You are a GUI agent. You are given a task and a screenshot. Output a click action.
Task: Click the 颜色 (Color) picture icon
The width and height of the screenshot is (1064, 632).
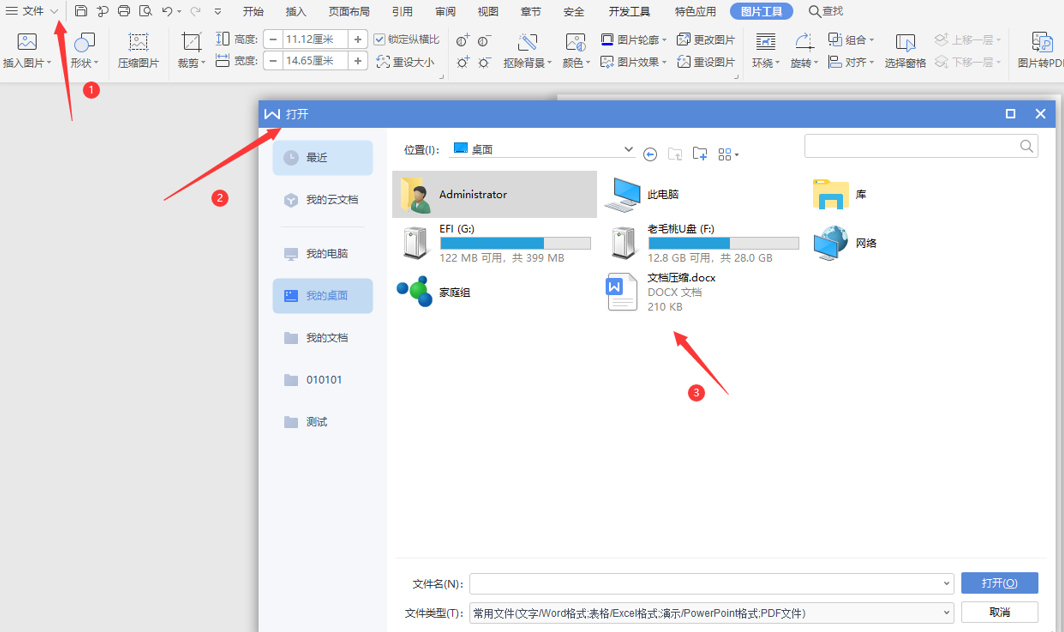575,42
